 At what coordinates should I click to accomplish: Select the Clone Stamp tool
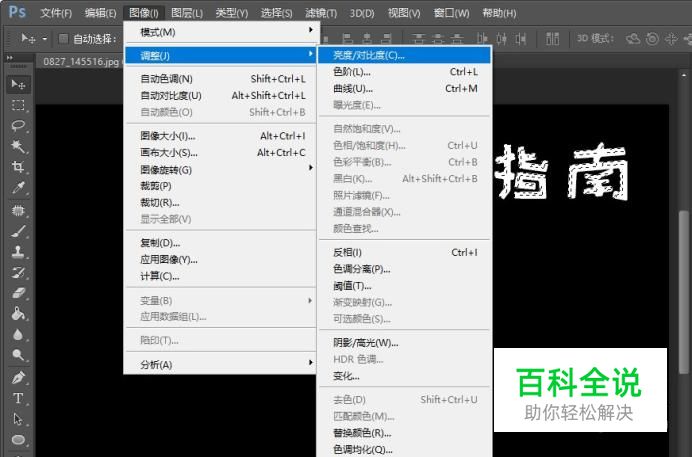[x=18, y=252]
